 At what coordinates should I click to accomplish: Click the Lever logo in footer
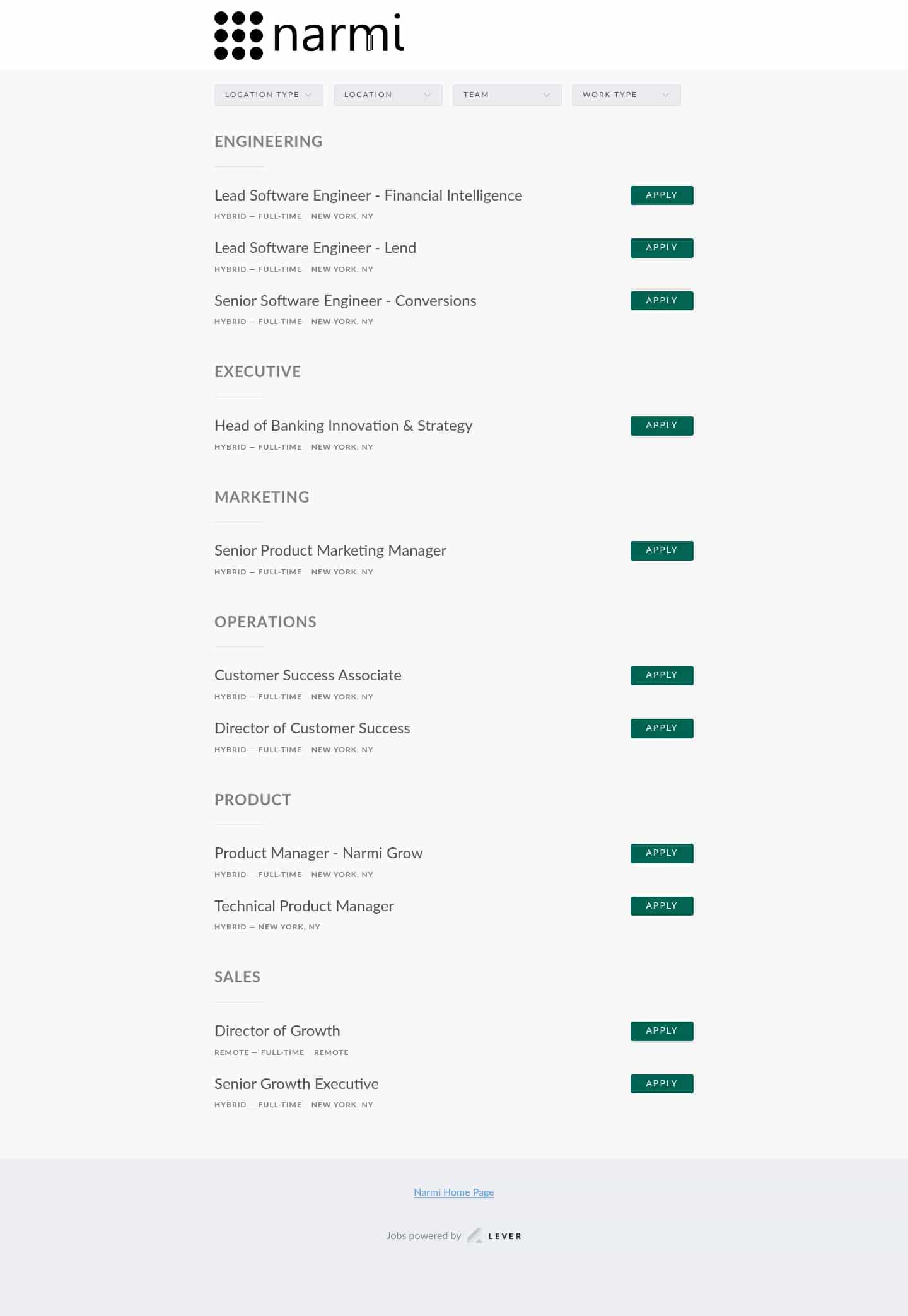pyautogui.click(x=495, y=1236)
